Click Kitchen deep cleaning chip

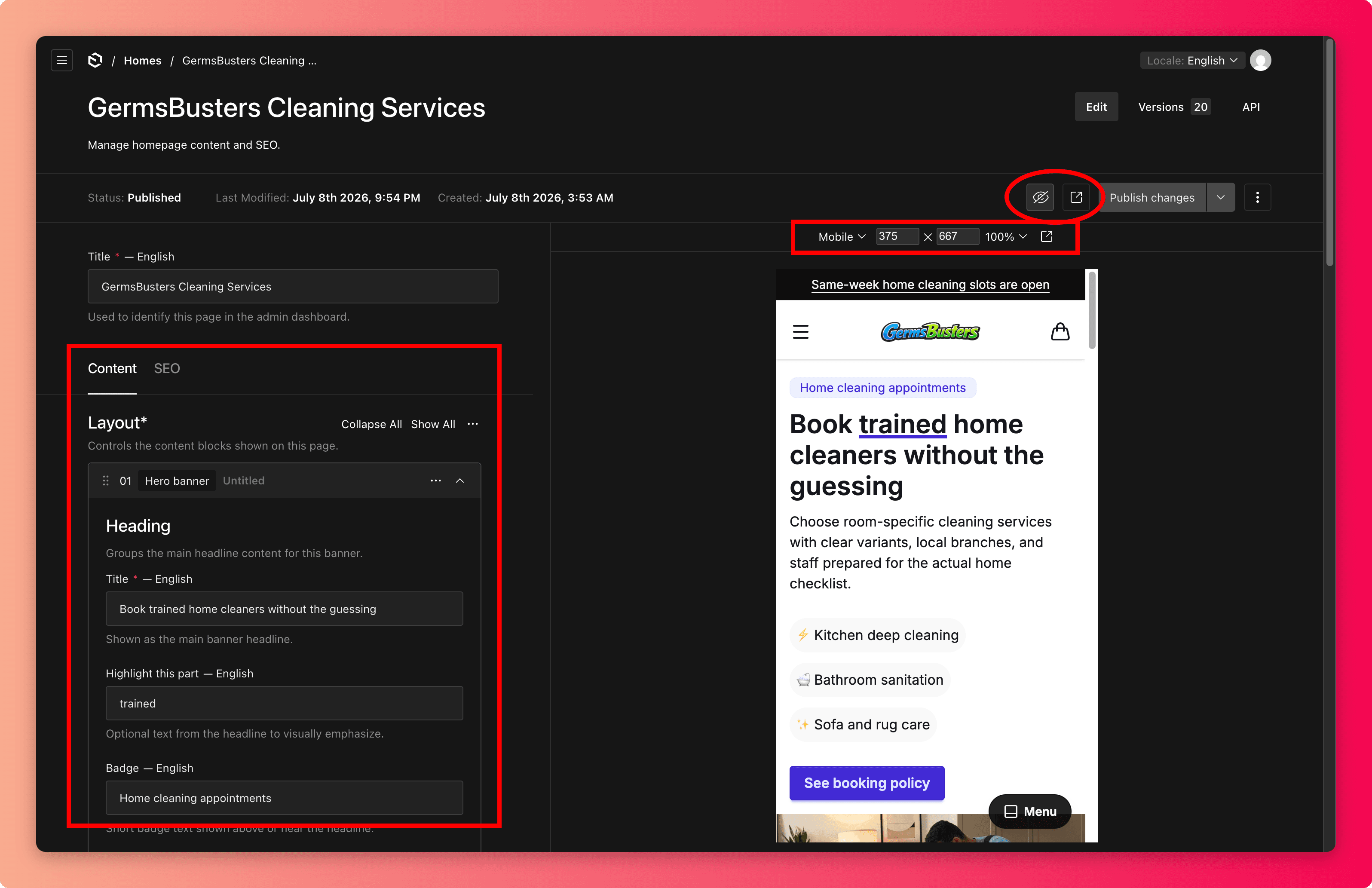click(x=877, y=635)
